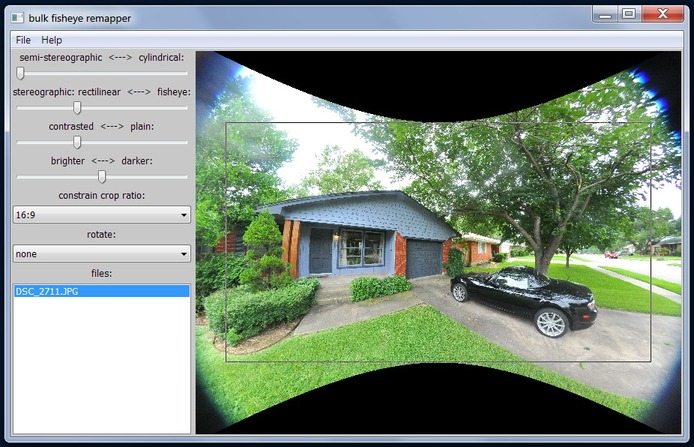Close the bulk fisheye remapper window
Screen dimensions: 694x447
[x=663, y=13]
